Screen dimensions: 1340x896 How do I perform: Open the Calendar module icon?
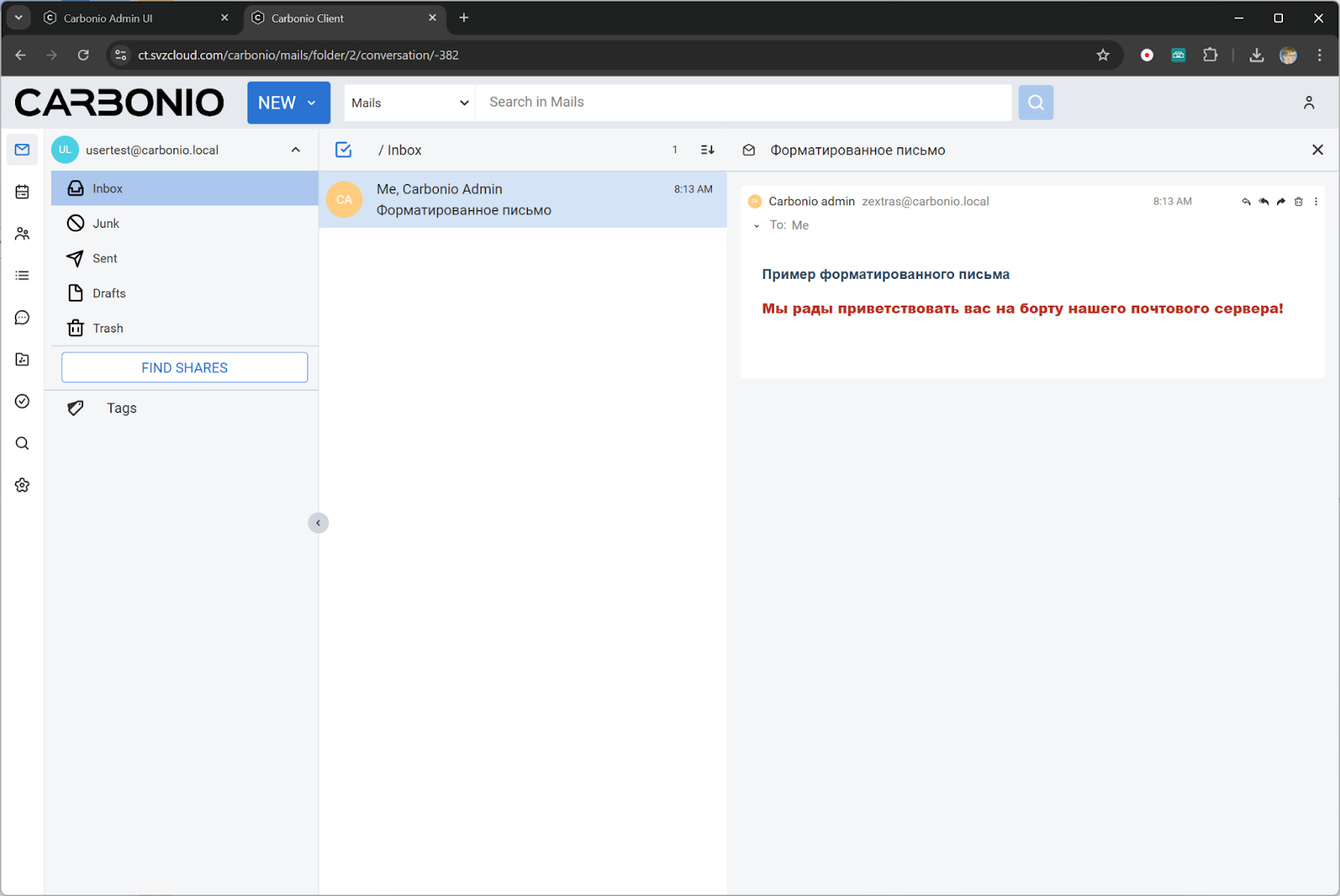point(23,192)
